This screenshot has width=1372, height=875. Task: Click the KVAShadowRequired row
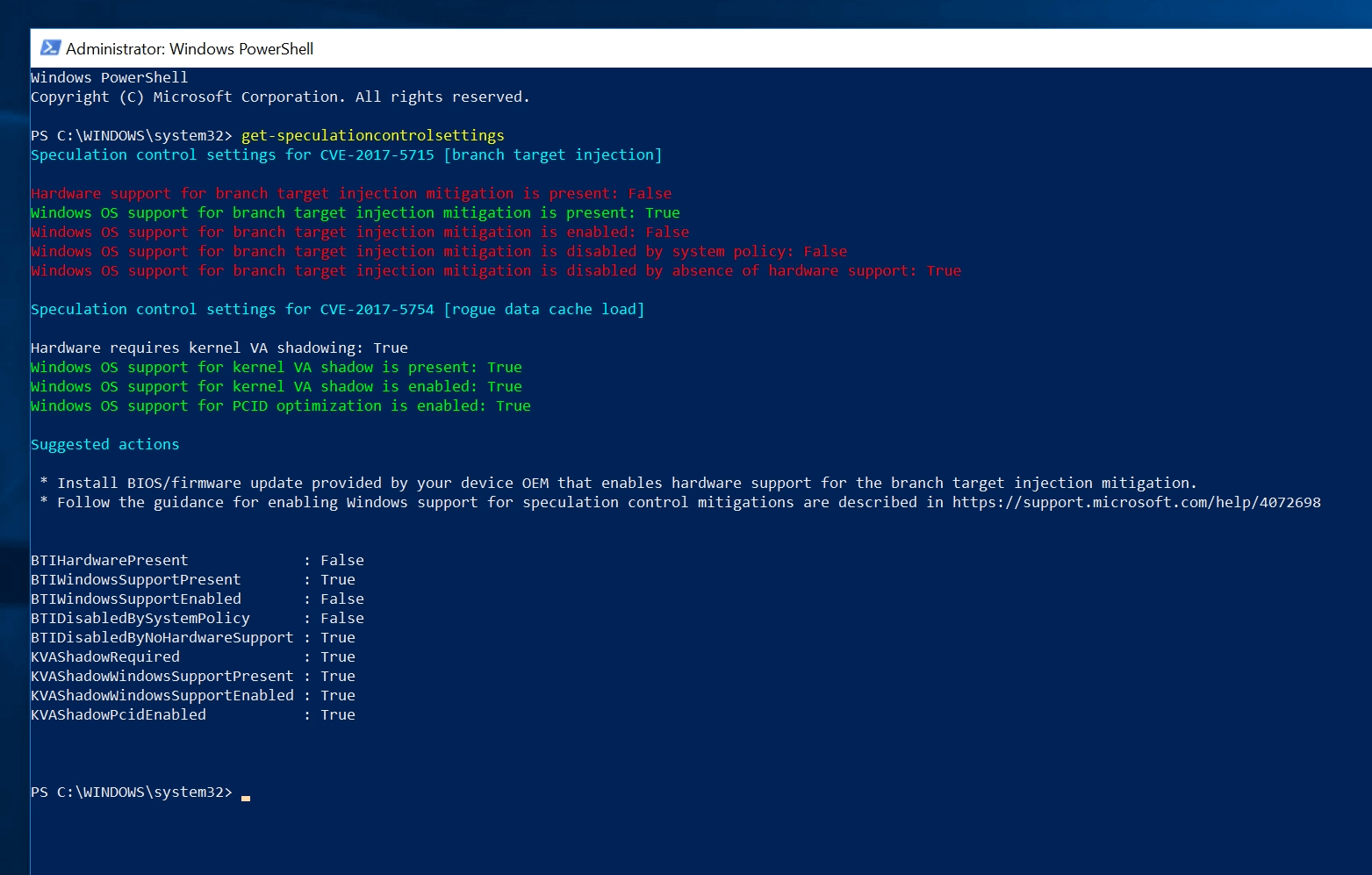click(193, 657)
